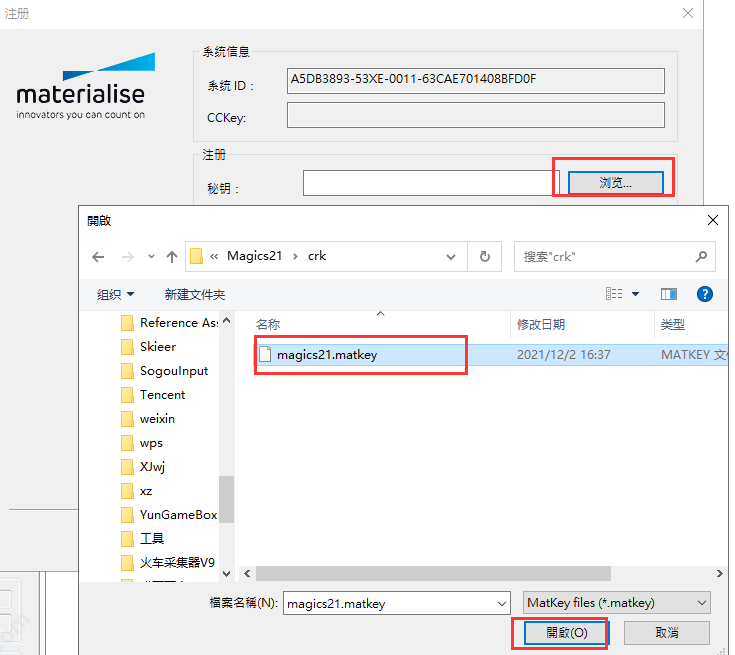
Task: Select the weixin folder
Action: click(x=148, y=419)
